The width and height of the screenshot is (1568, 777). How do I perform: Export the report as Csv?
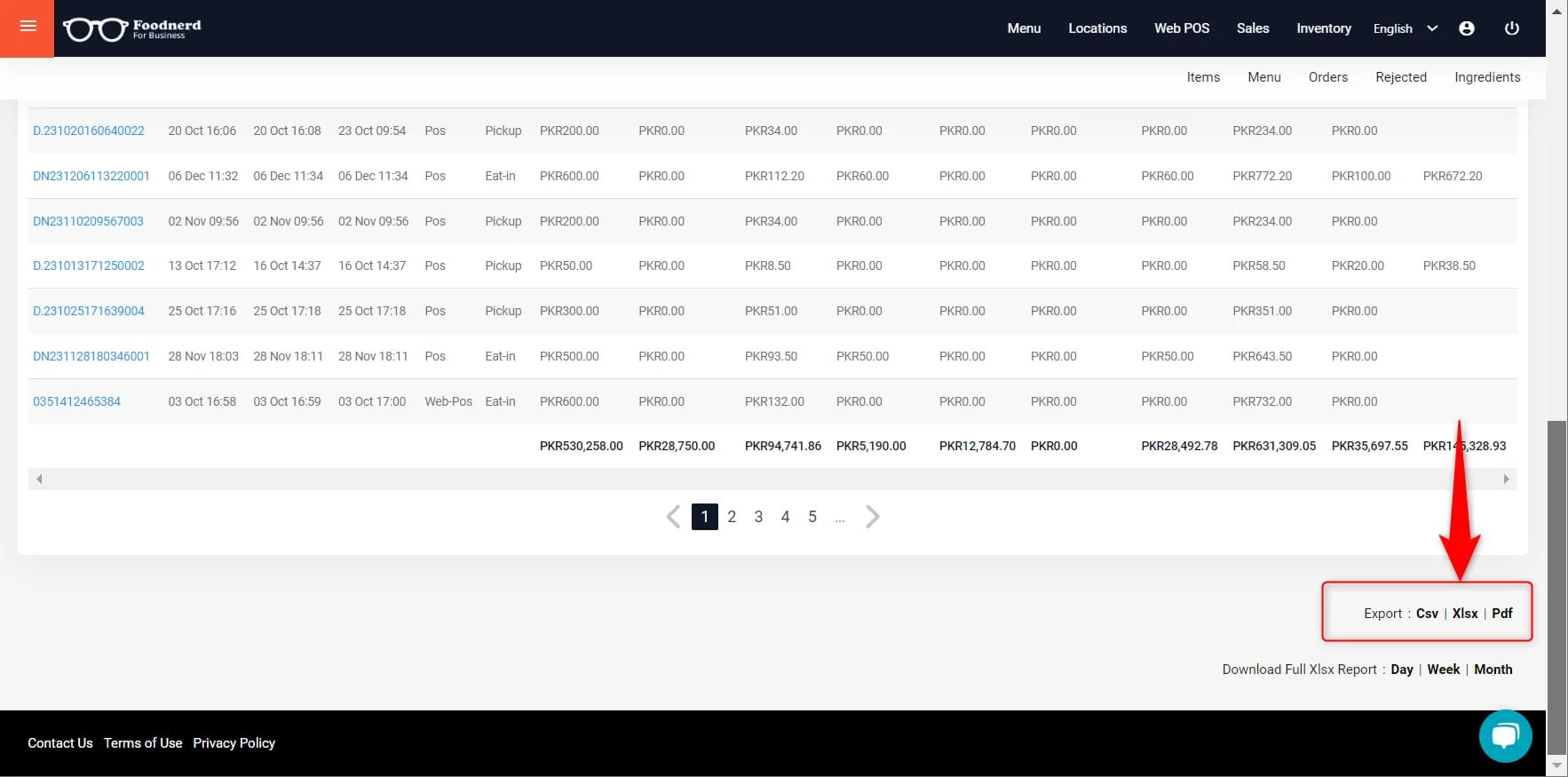(1427, 614)
